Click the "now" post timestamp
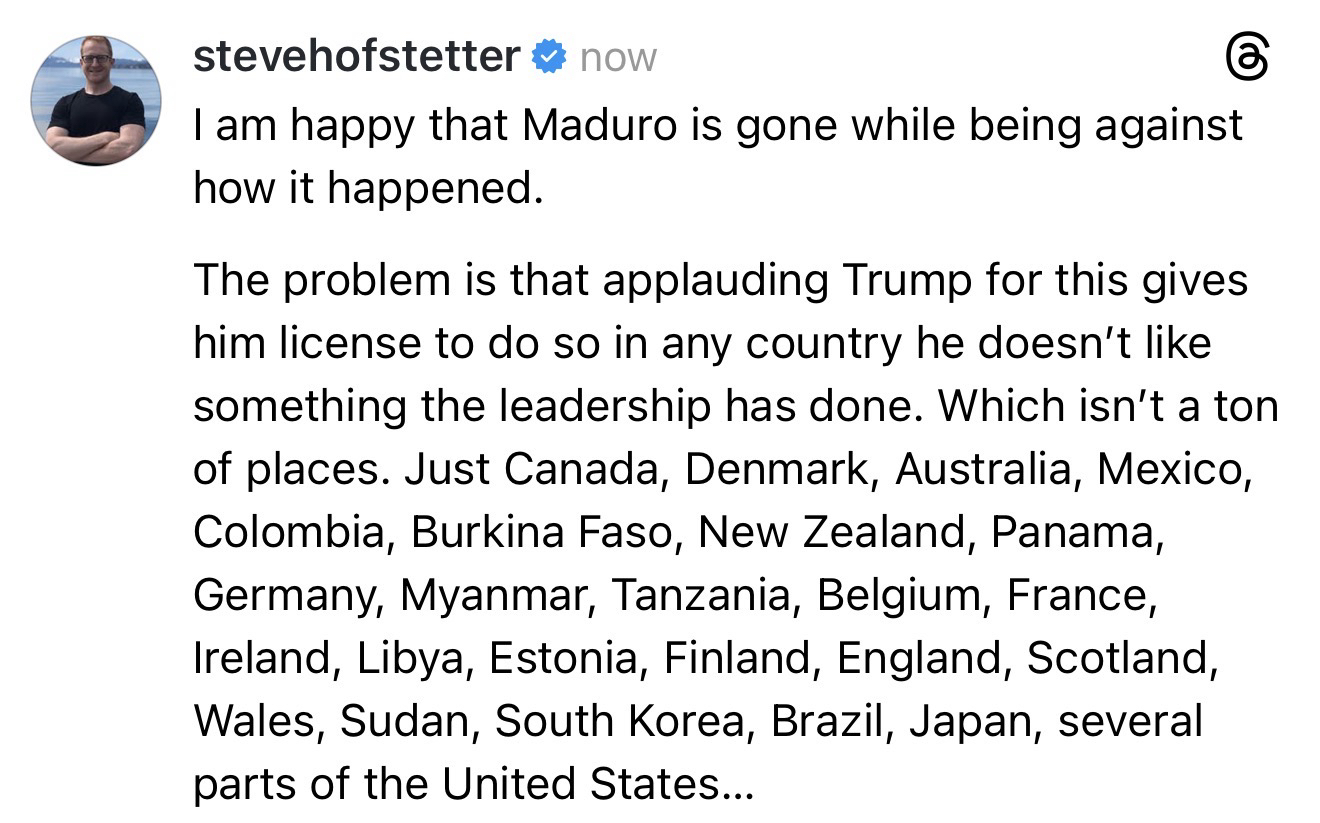 [618, 58]
